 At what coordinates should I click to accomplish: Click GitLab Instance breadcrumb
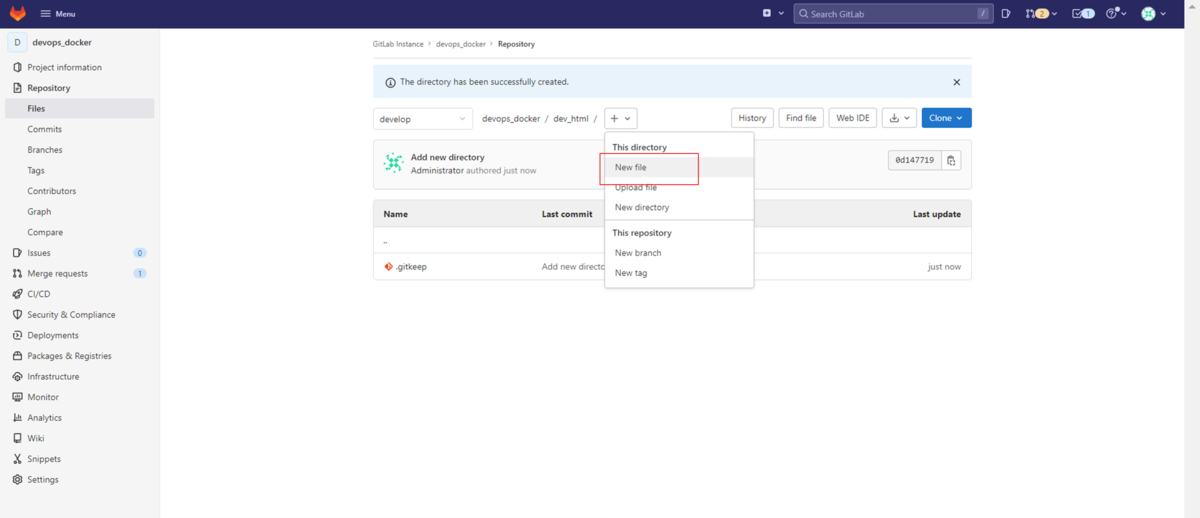pyautogui.click(x=398, y=44)
